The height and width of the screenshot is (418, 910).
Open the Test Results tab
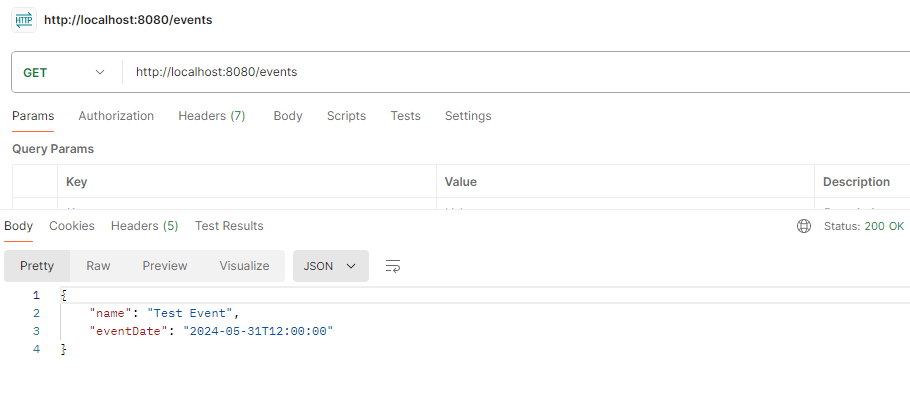pos(229,226)
